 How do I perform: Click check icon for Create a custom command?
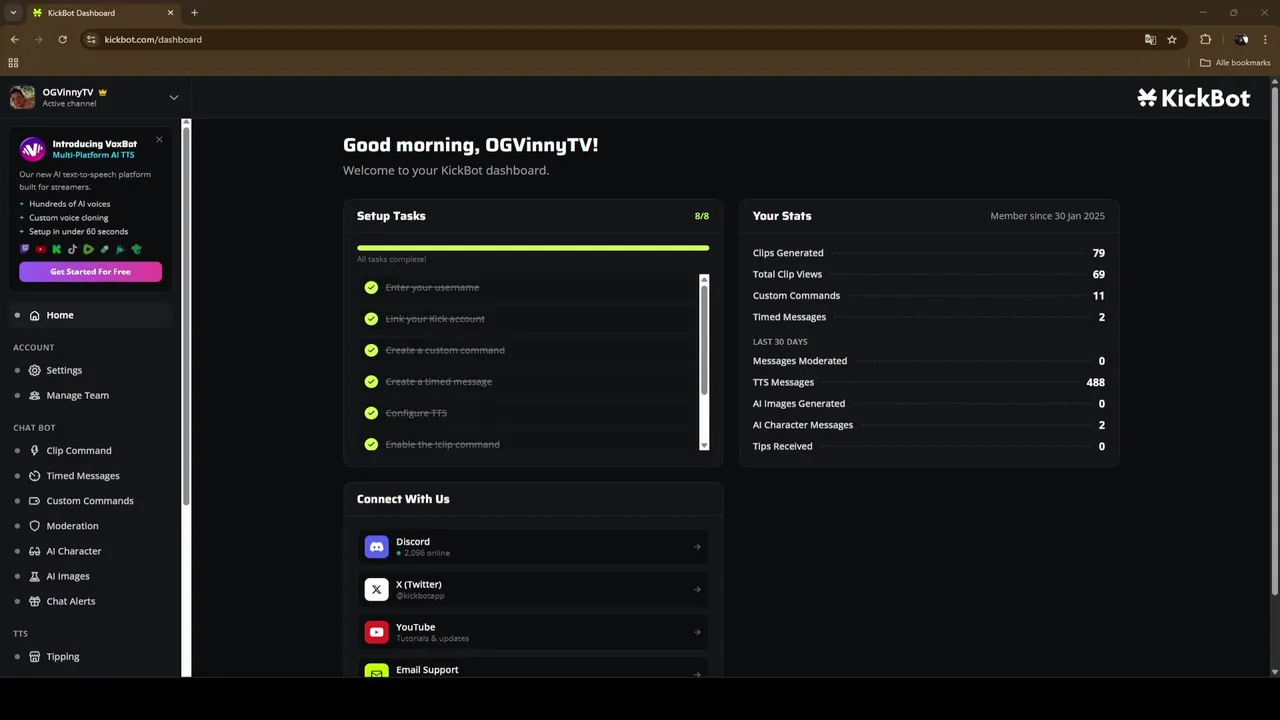[x=371, y=350]
